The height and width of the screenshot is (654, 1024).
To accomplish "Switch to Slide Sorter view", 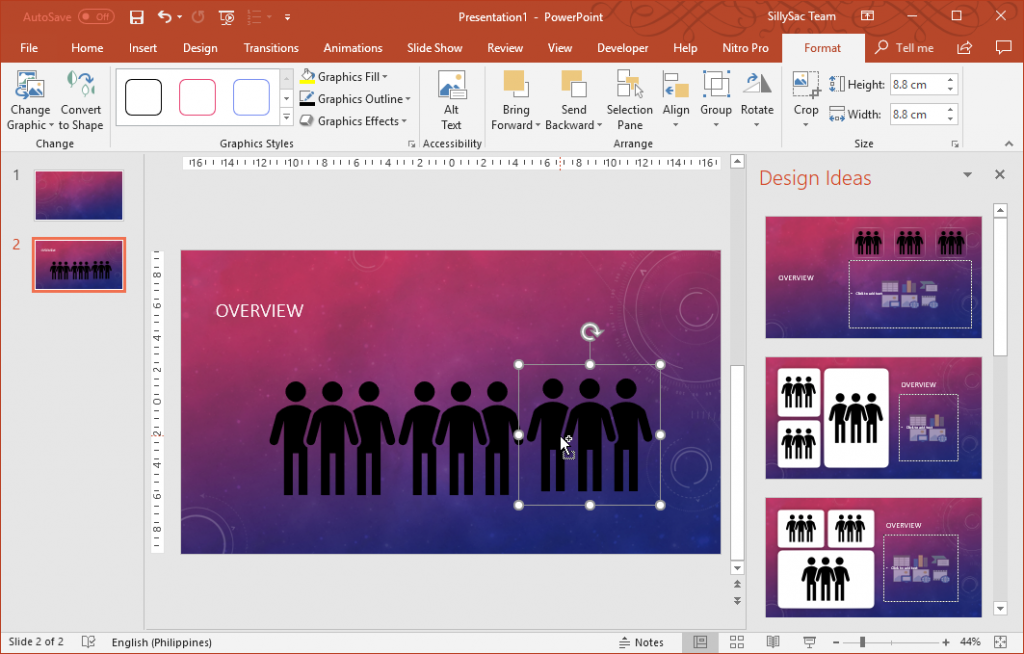I will (736, 642).
